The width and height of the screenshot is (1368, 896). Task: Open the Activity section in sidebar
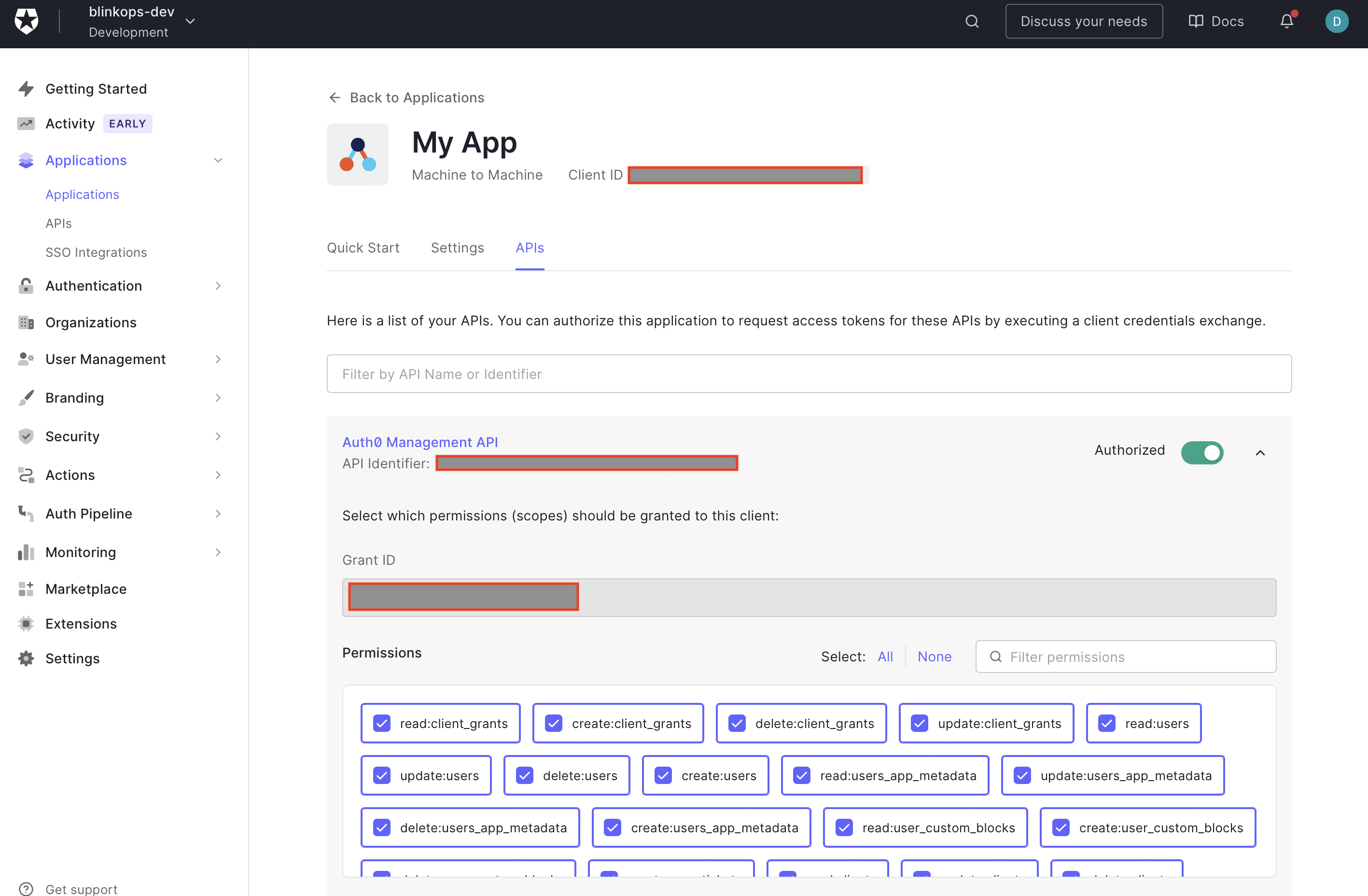click(x=70, y=123)
